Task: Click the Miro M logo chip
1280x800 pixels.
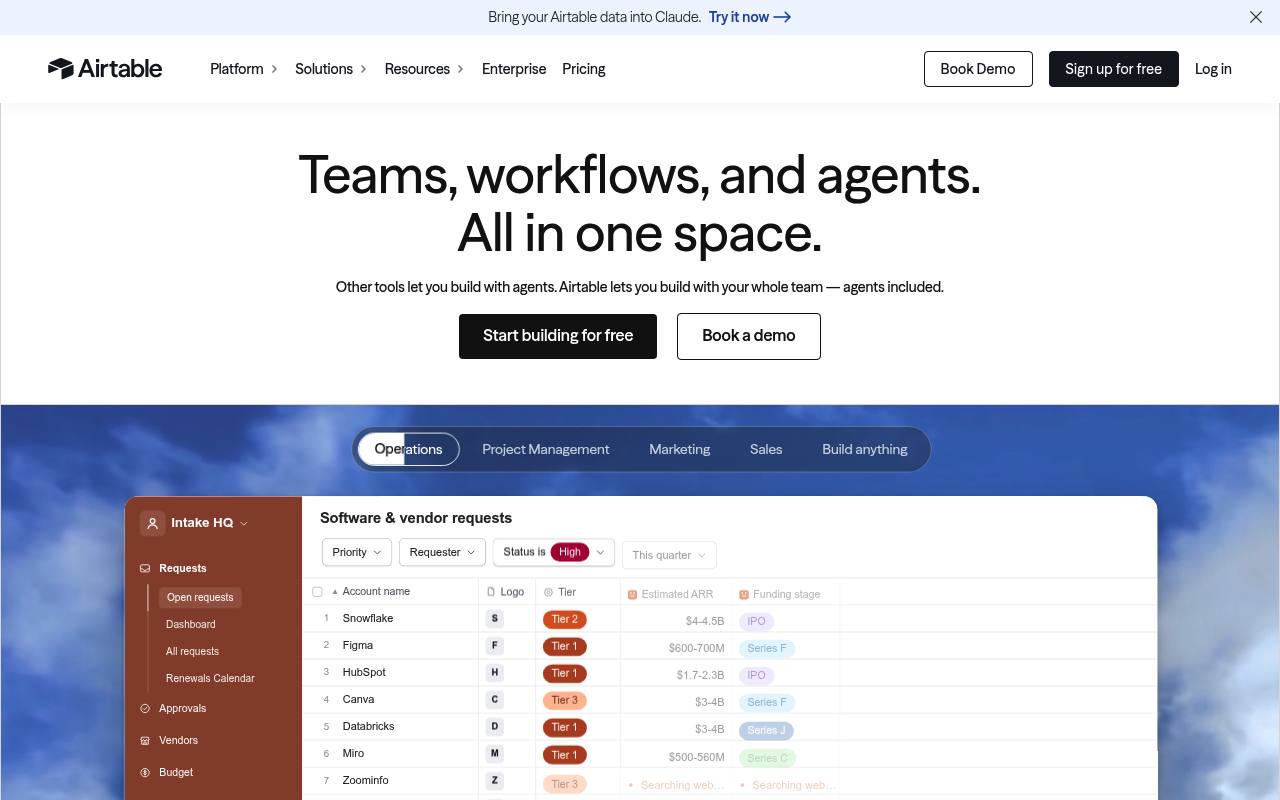Action: click(x=494, y=754)
